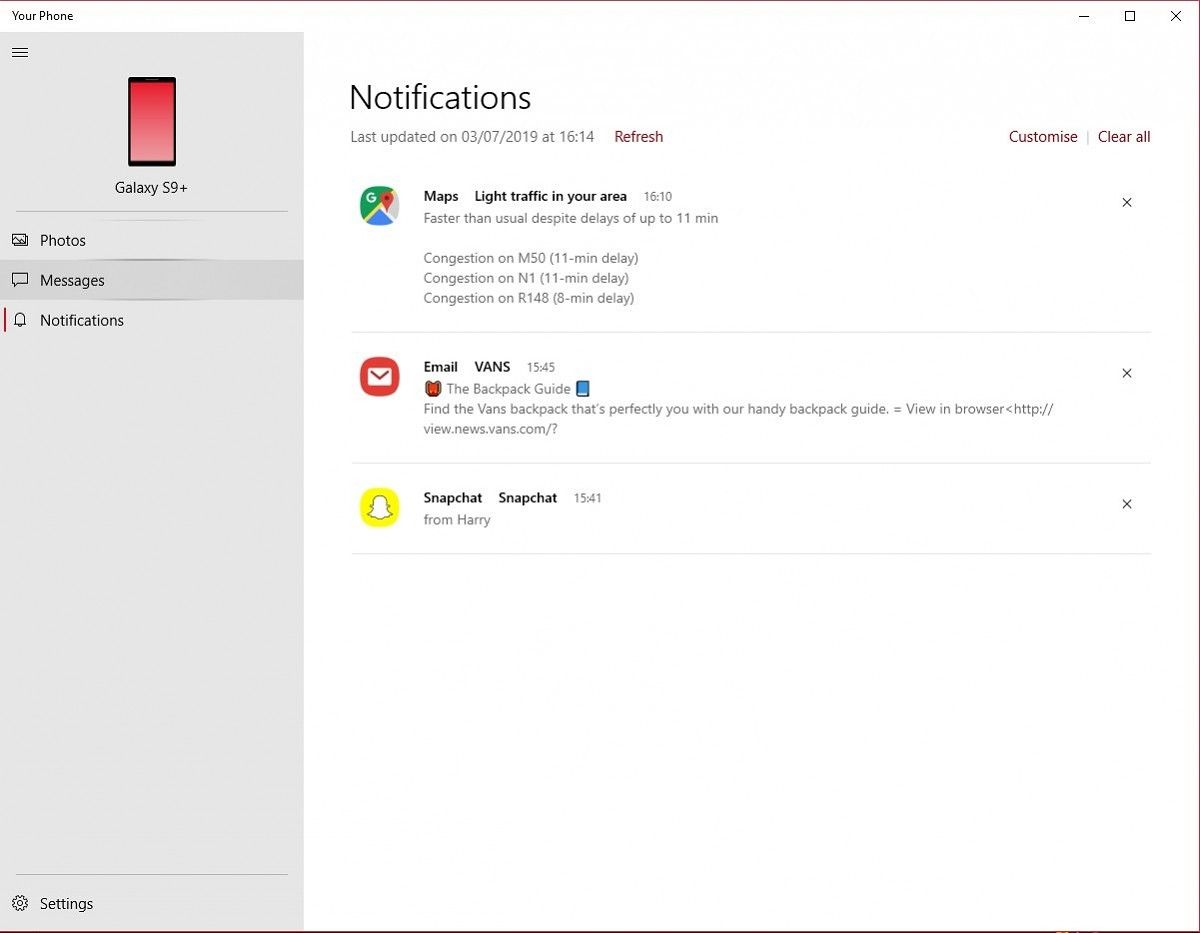Dismiss the Maps traffic notification
Viewport: 1200px width, 933px height.
[1127, 202]
